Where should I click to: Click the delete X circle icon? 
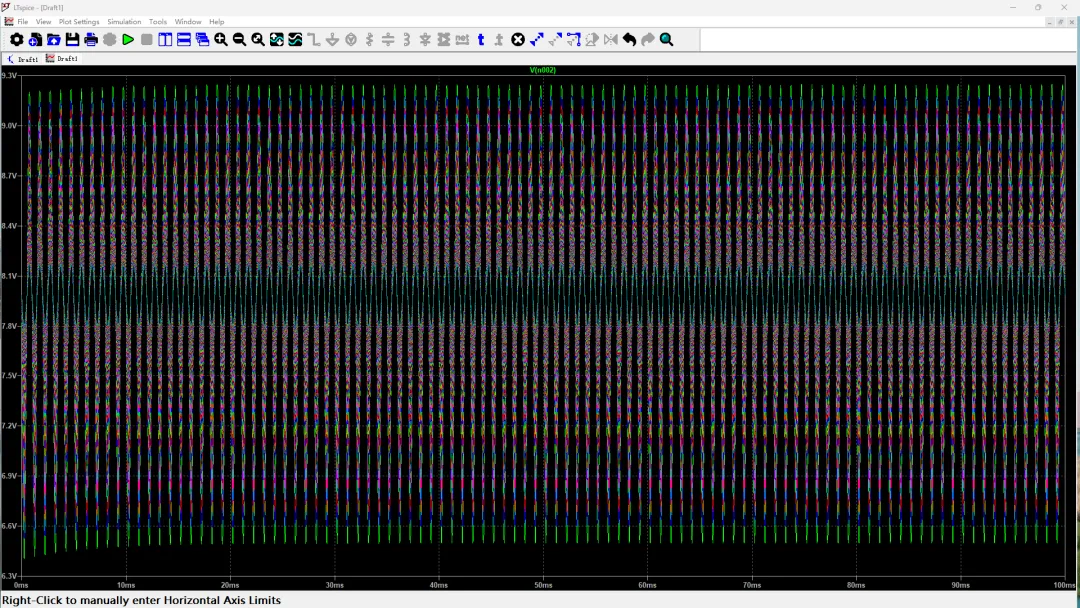[518, 40]
